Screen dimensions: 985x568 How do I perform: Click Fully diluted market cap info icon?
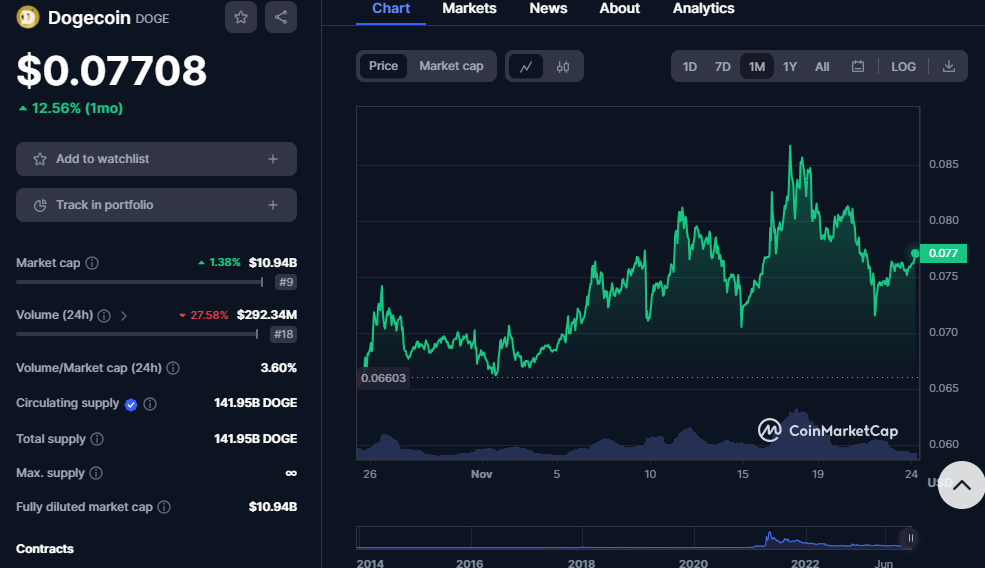pyautogui.click(x=164, y=507)
